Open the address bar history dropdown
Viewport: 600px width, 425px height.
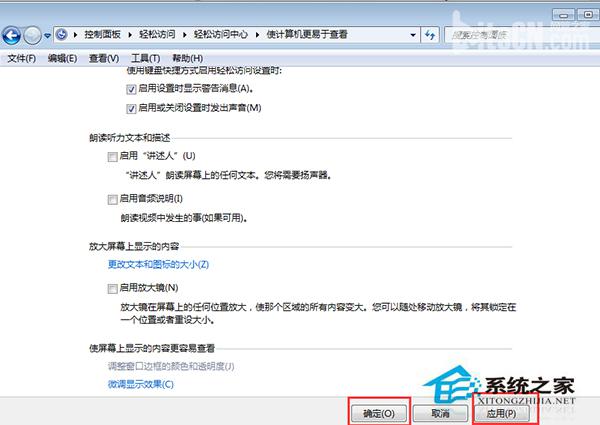413,35
